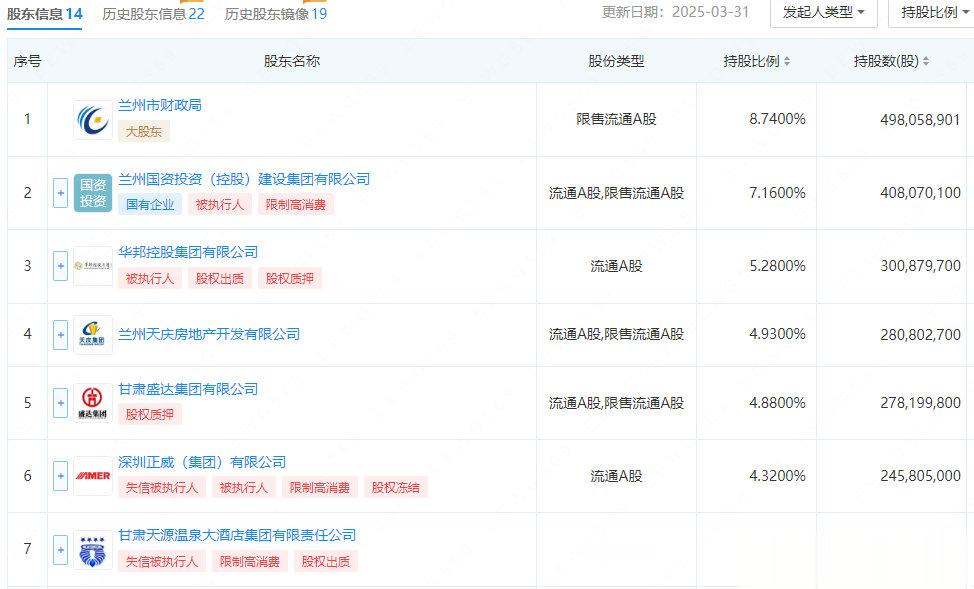Click 限制高消费 tag under 深圳正威
This screenshot has width=974, height=589.
point(320,488)
